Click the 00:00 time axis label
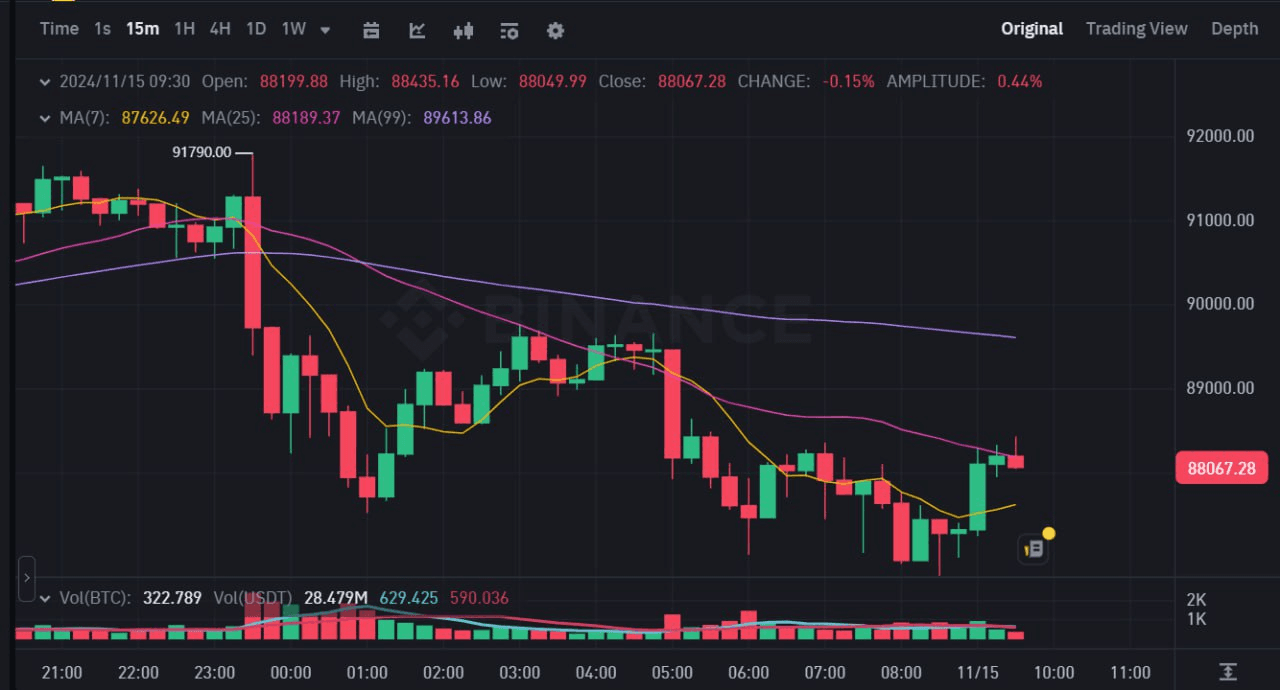This screenshot has width=1280, height=690. pos(291,672)
